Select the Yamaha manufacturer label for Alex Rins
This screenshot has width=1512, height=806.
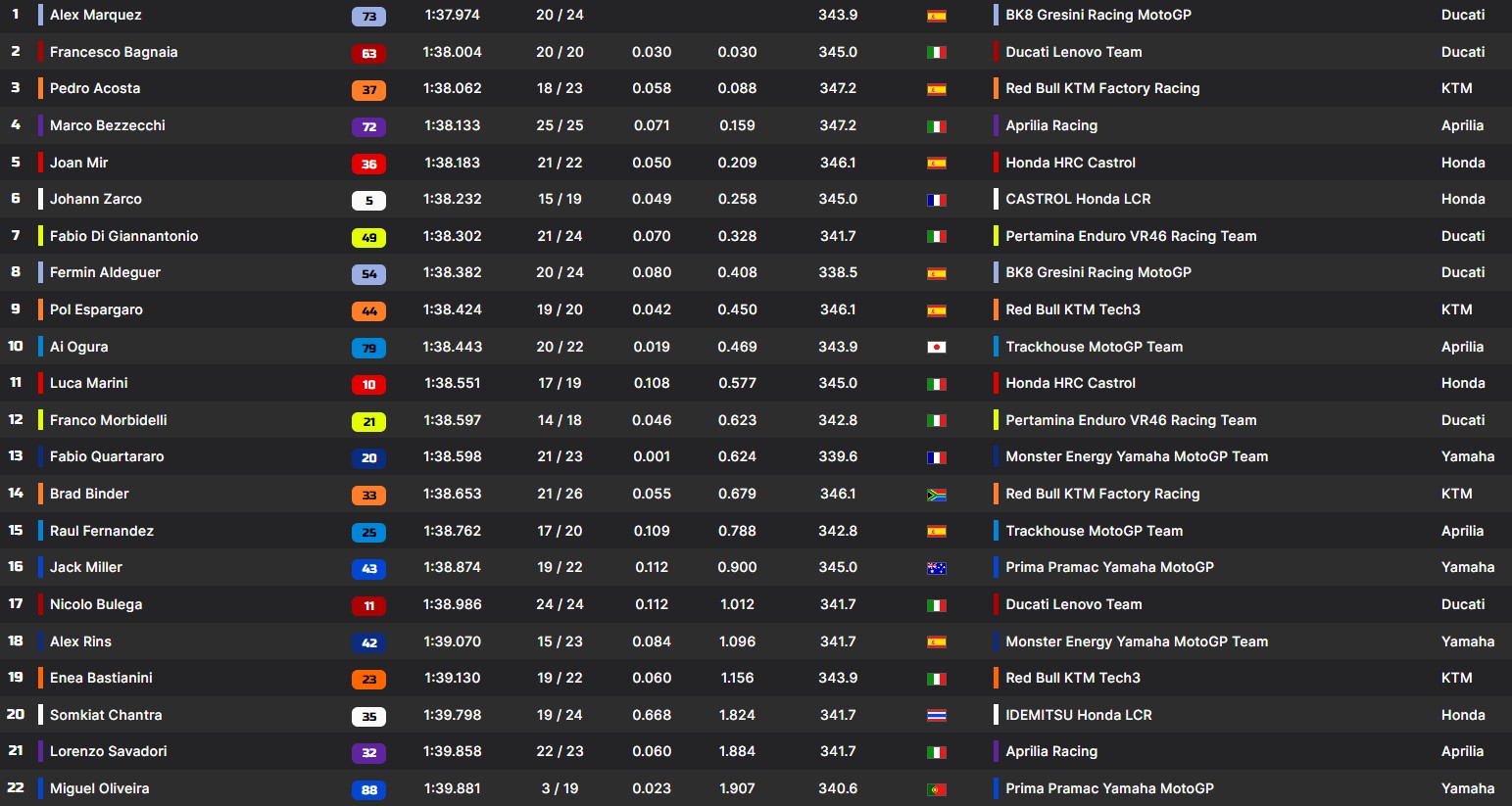pyautogui.click(x=1467, y=641)
